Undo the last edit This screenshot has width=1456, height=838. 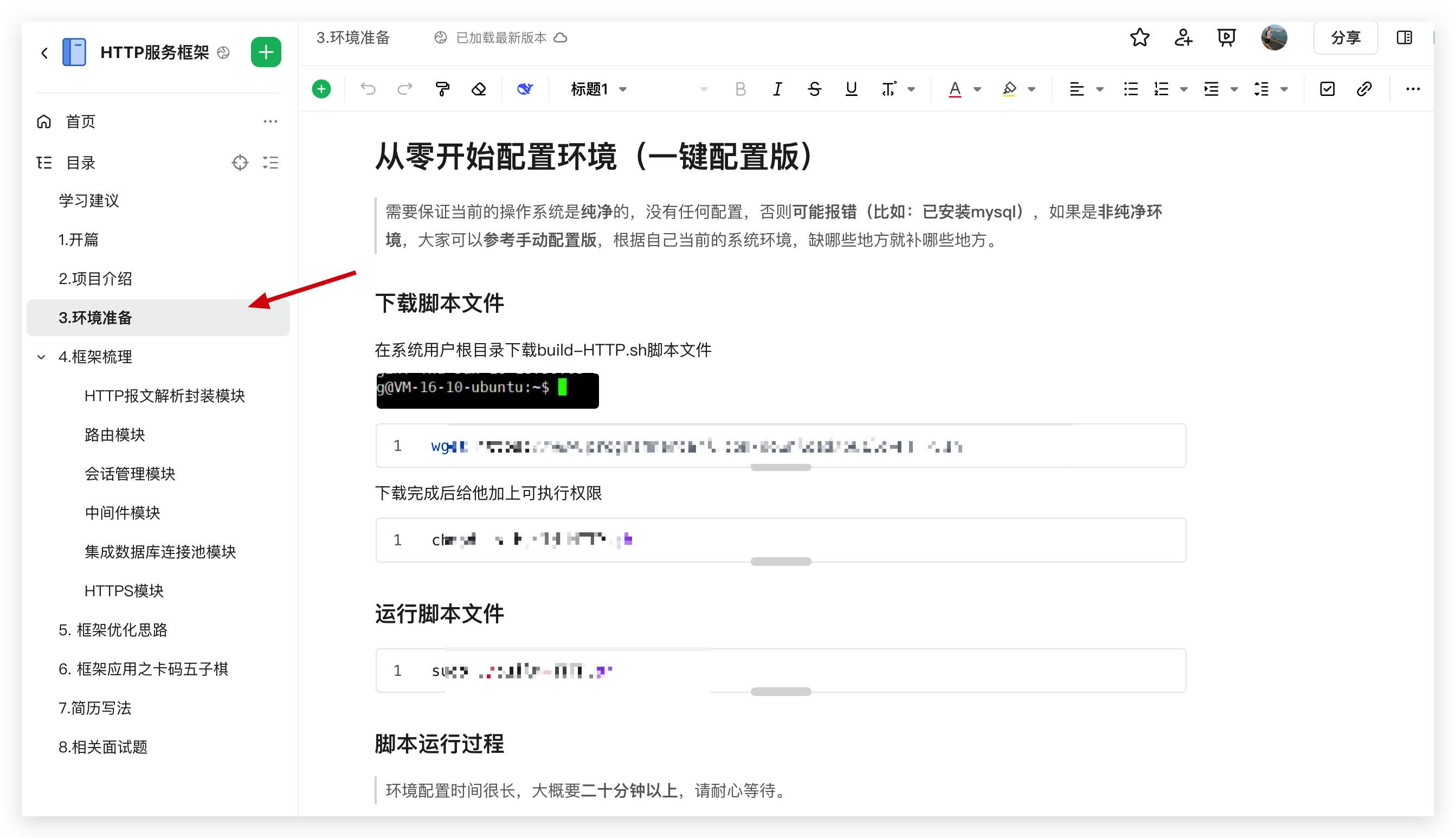[x=368, y=89]
